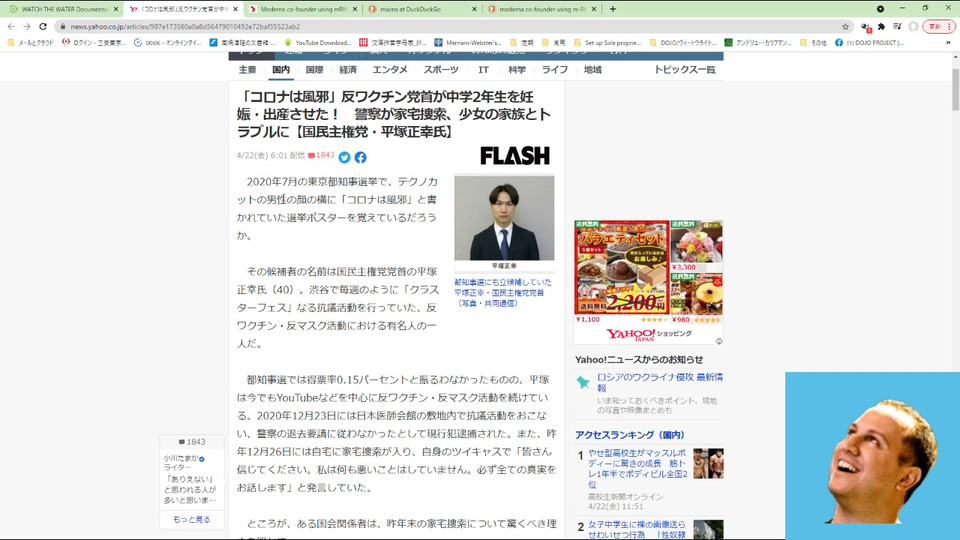Open ranking 1 やせ型高校生 article link
Image resolution: width=960 pixels, height=540 pixels.
pyautogui.click(x=638, y=468)
